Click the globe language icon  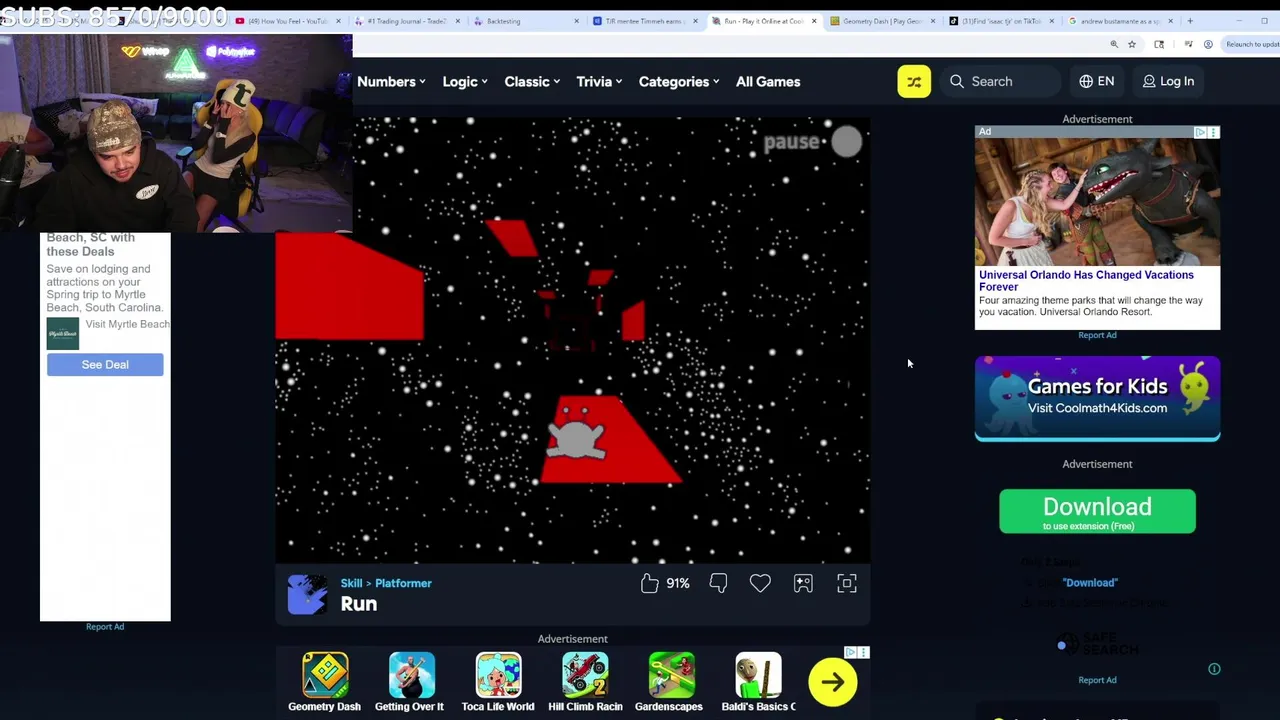1086,81
